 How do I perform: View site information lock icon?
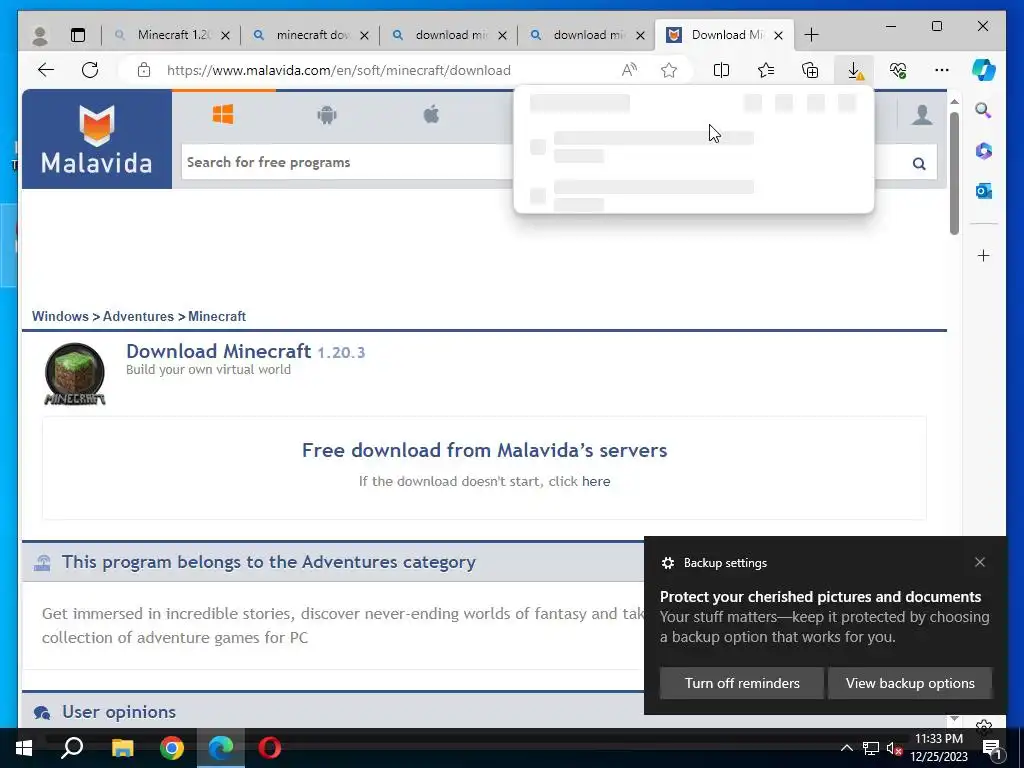144,70
